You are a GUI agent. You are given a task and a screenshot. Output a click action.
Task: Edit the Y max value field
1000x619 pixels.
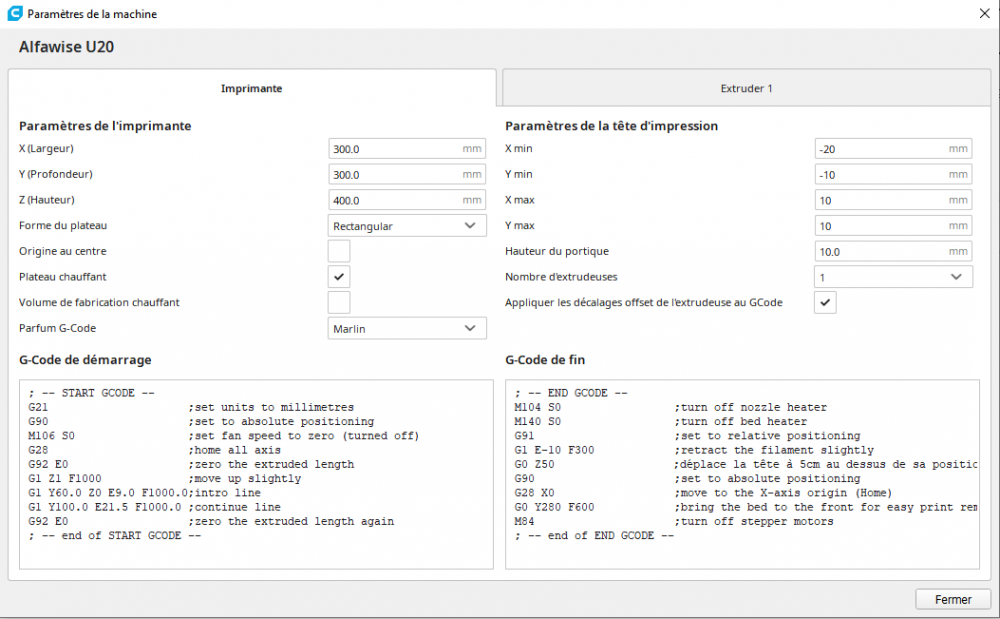[x=893, y=226]
